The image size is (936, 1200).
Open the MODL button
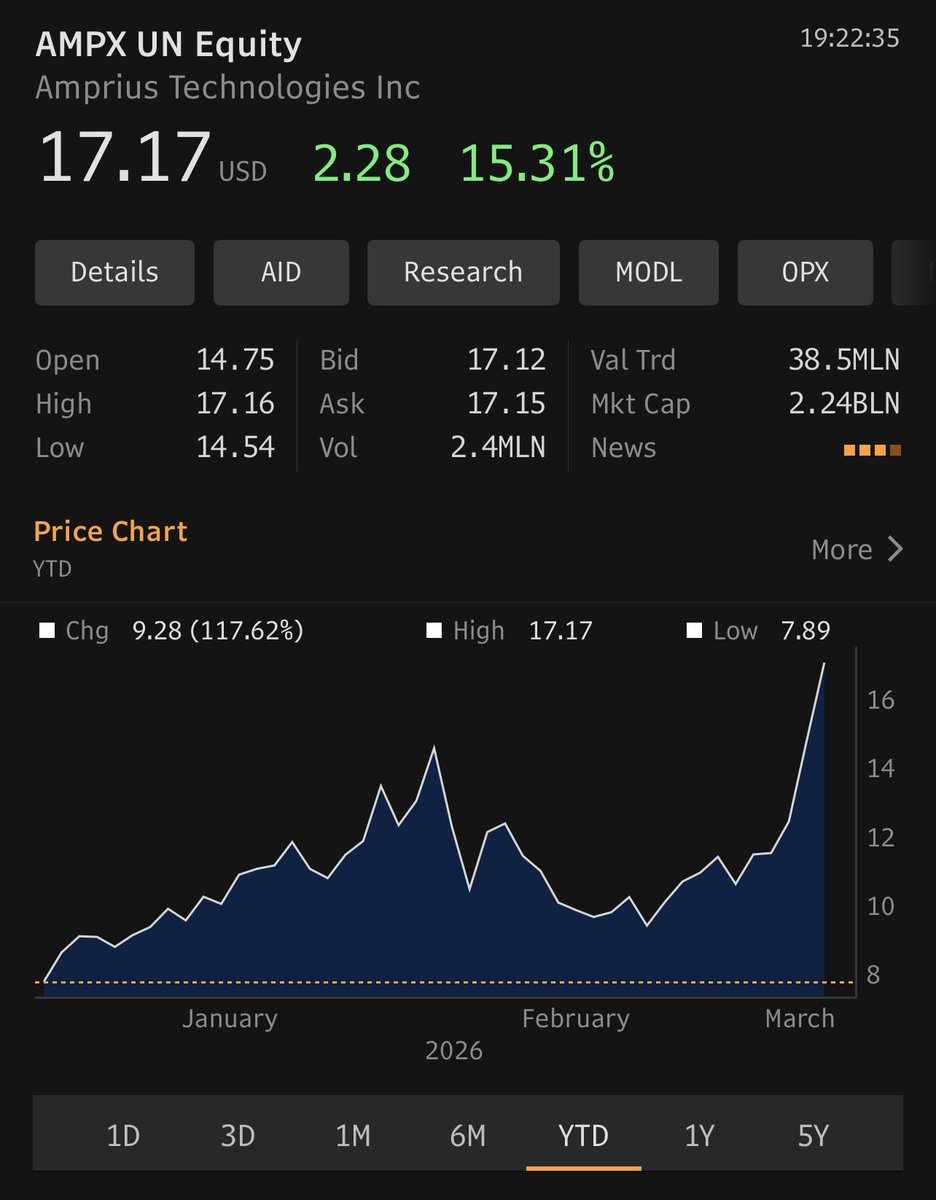(648, 272)
